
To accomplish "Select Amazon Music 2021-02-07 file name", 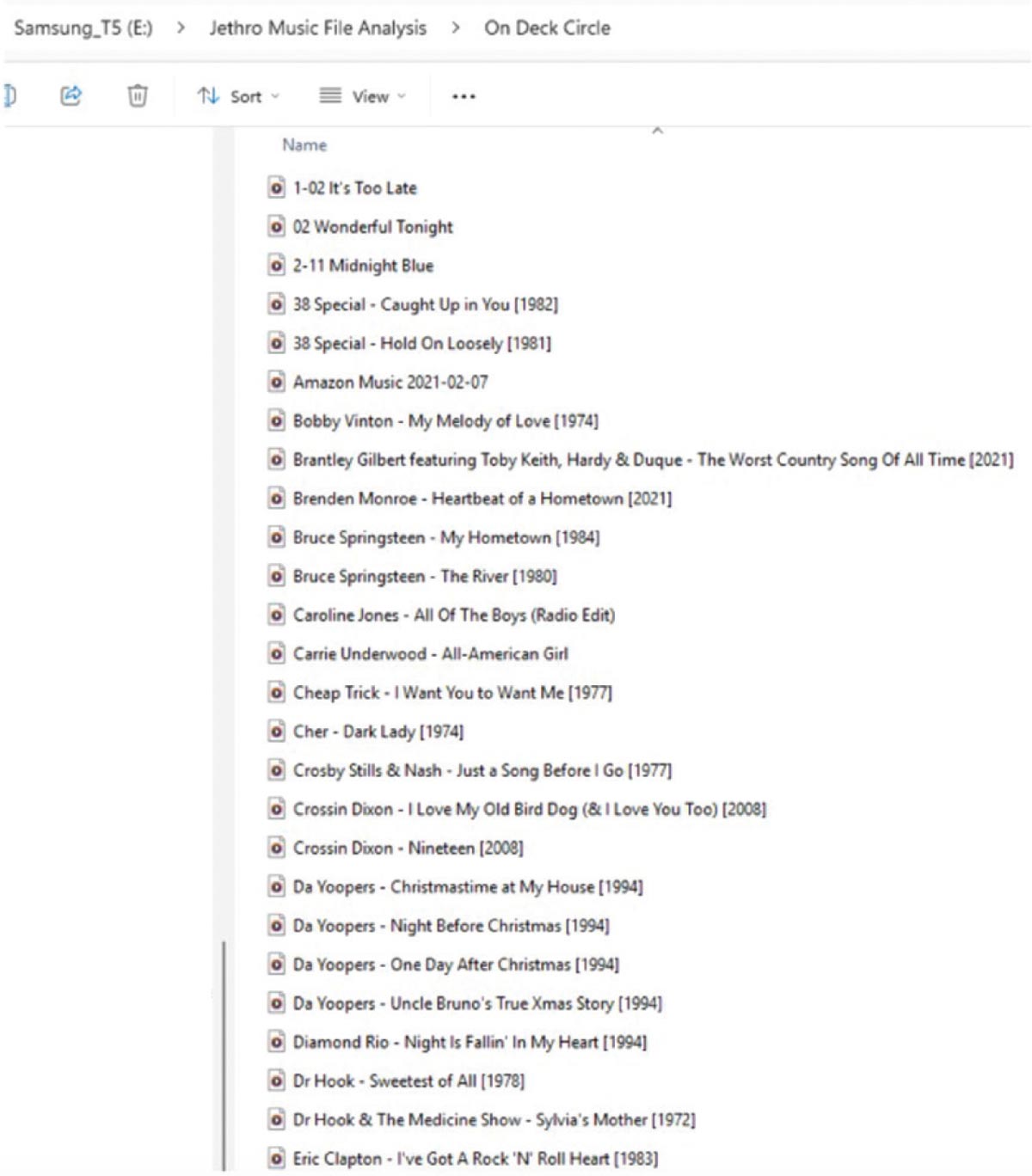I will [x=390, y=382].
